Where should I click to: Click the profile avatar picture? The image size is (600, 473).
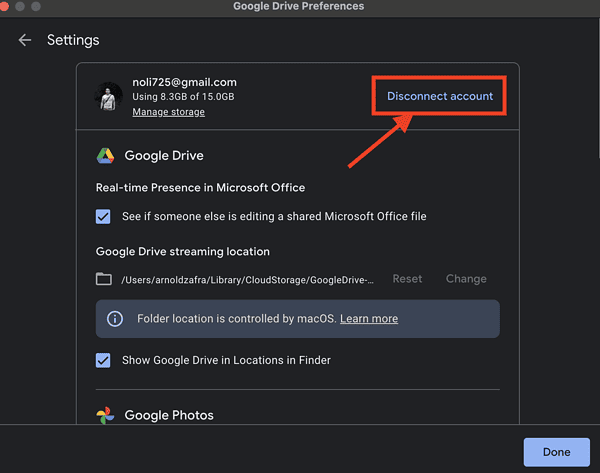coord(109,97)
